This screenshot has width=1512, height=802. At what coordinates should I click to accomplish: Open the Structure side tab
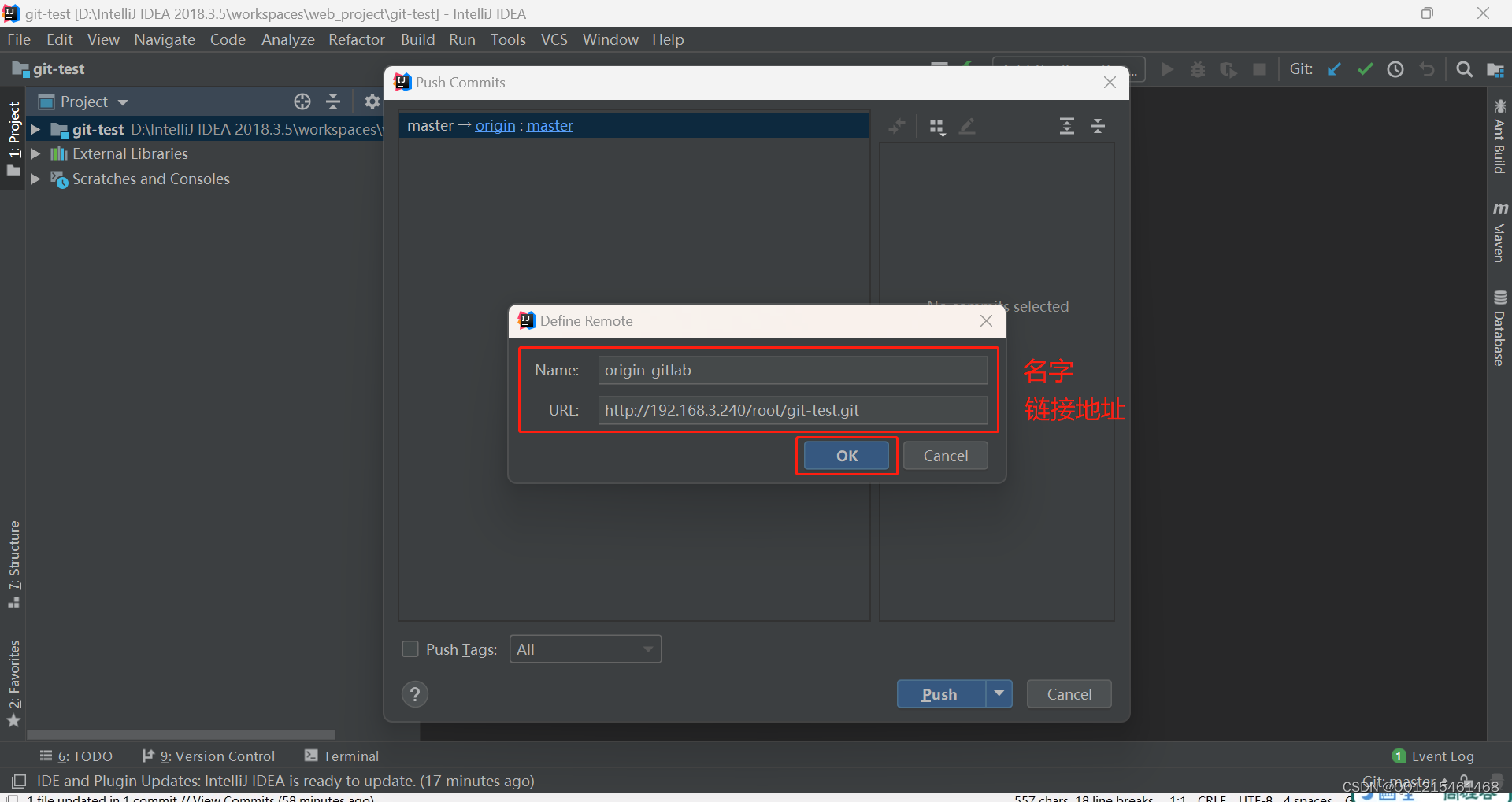point(13,564)
